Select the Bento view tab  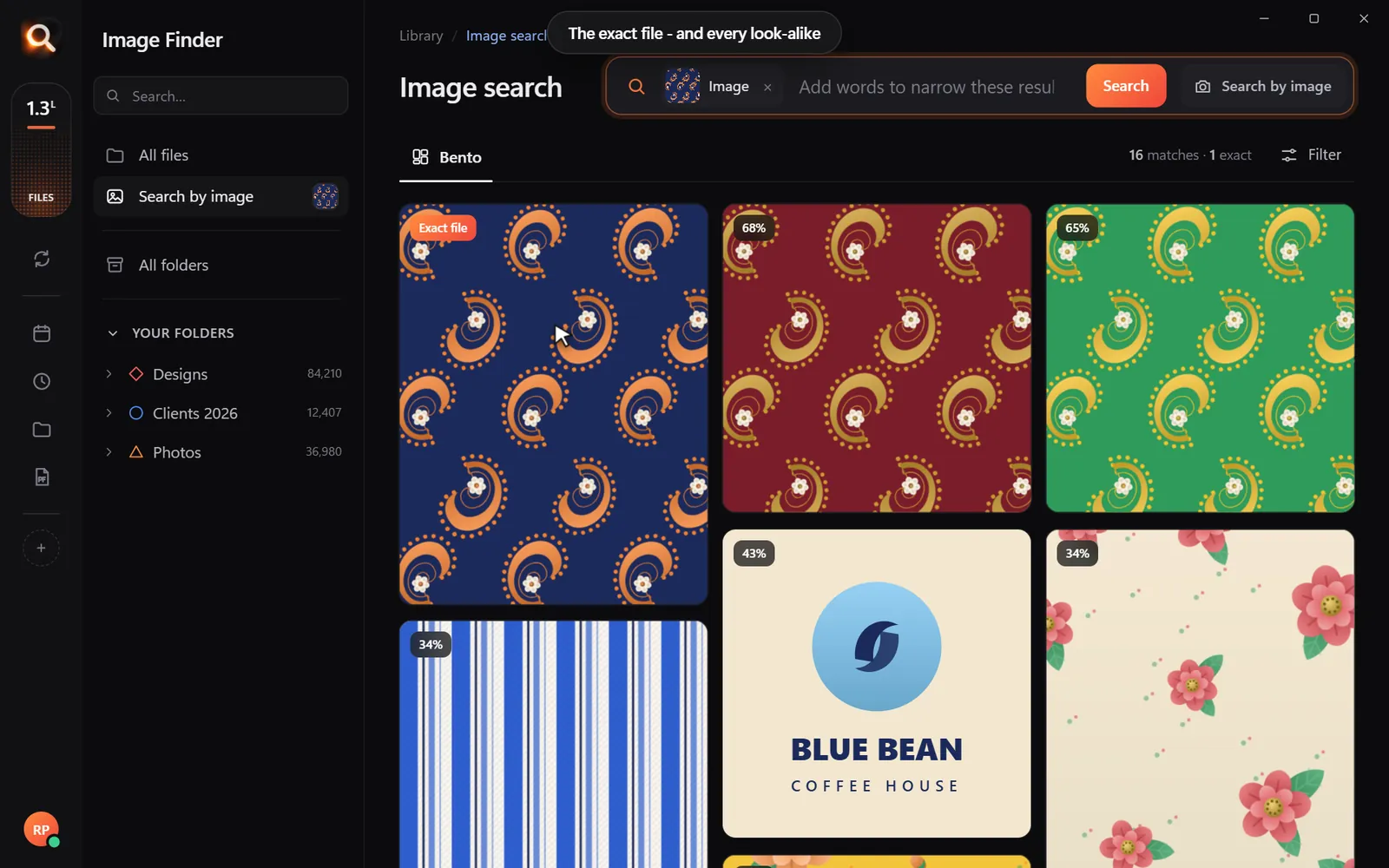click(446, 157)
